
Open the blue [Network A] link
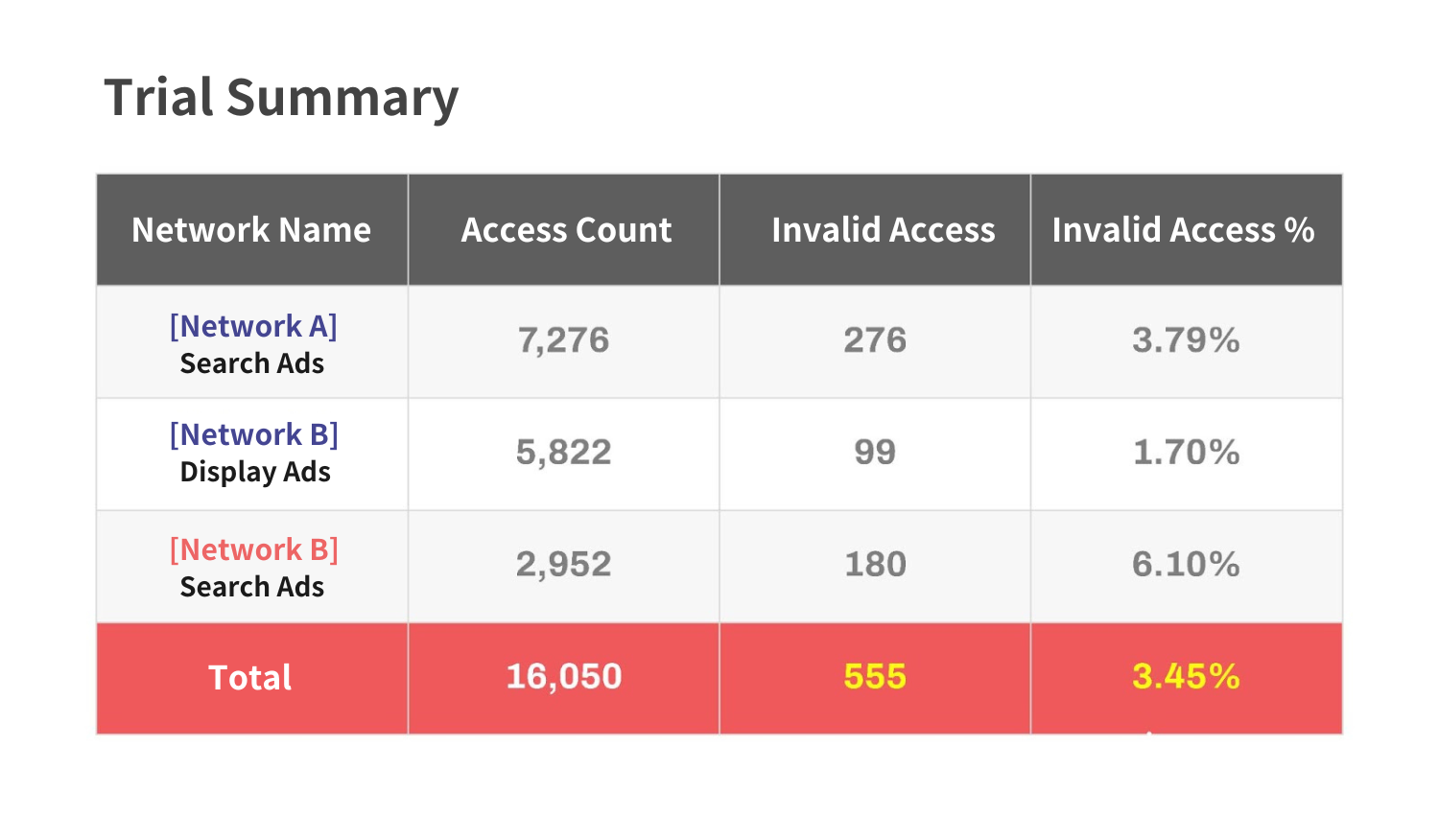click(x=253, y=326)
